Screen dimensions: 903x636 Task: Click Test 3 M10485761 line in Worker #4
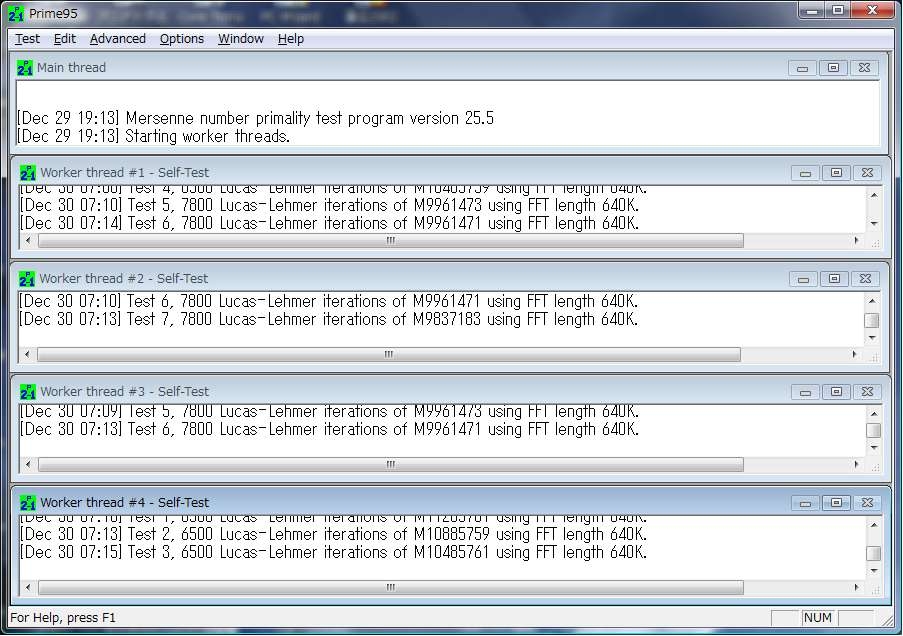click(333, 552)
